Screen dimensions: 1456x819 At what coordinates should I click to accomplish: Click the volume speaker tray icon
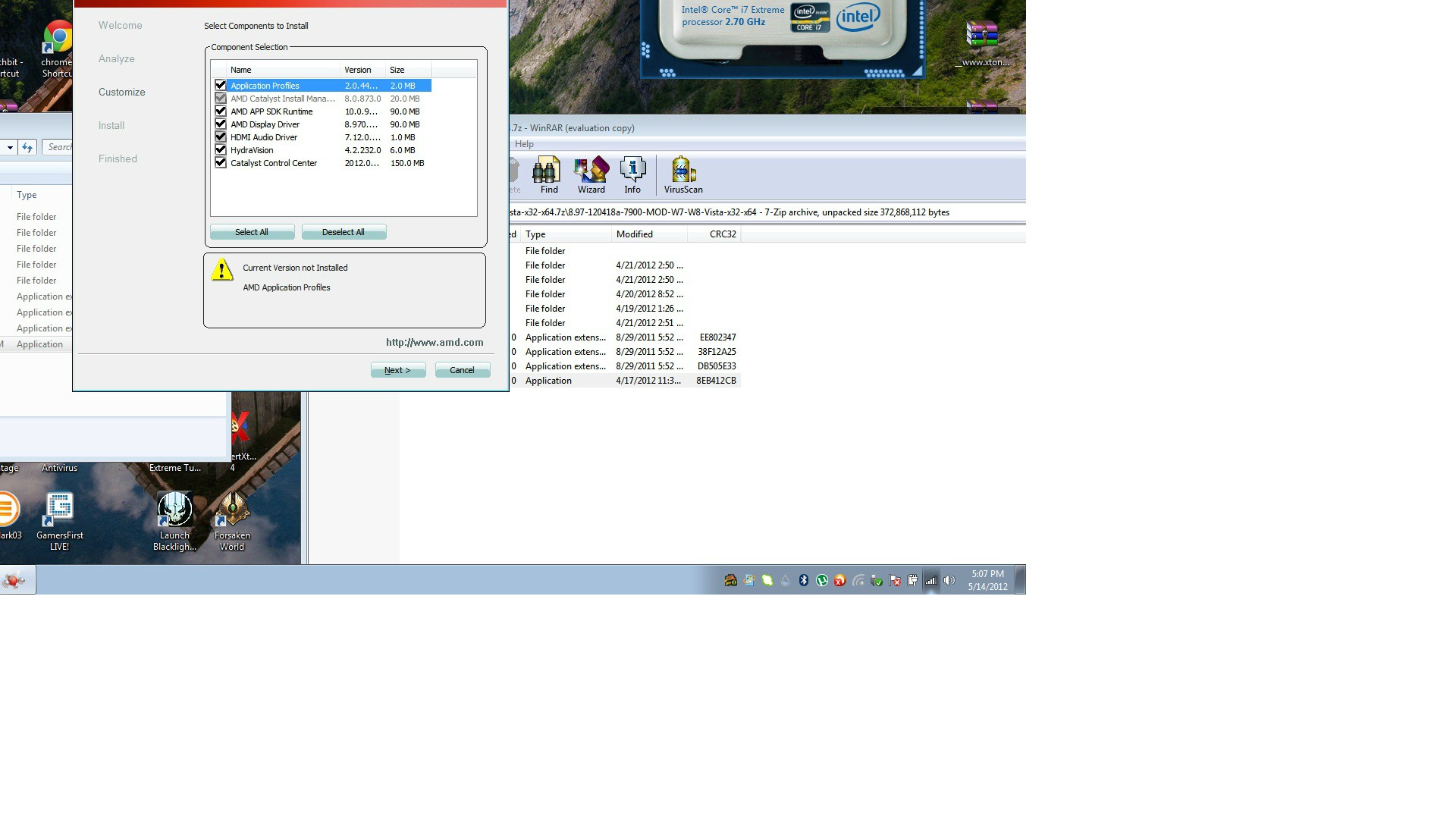pyautogui.click(x=949, y=580)
